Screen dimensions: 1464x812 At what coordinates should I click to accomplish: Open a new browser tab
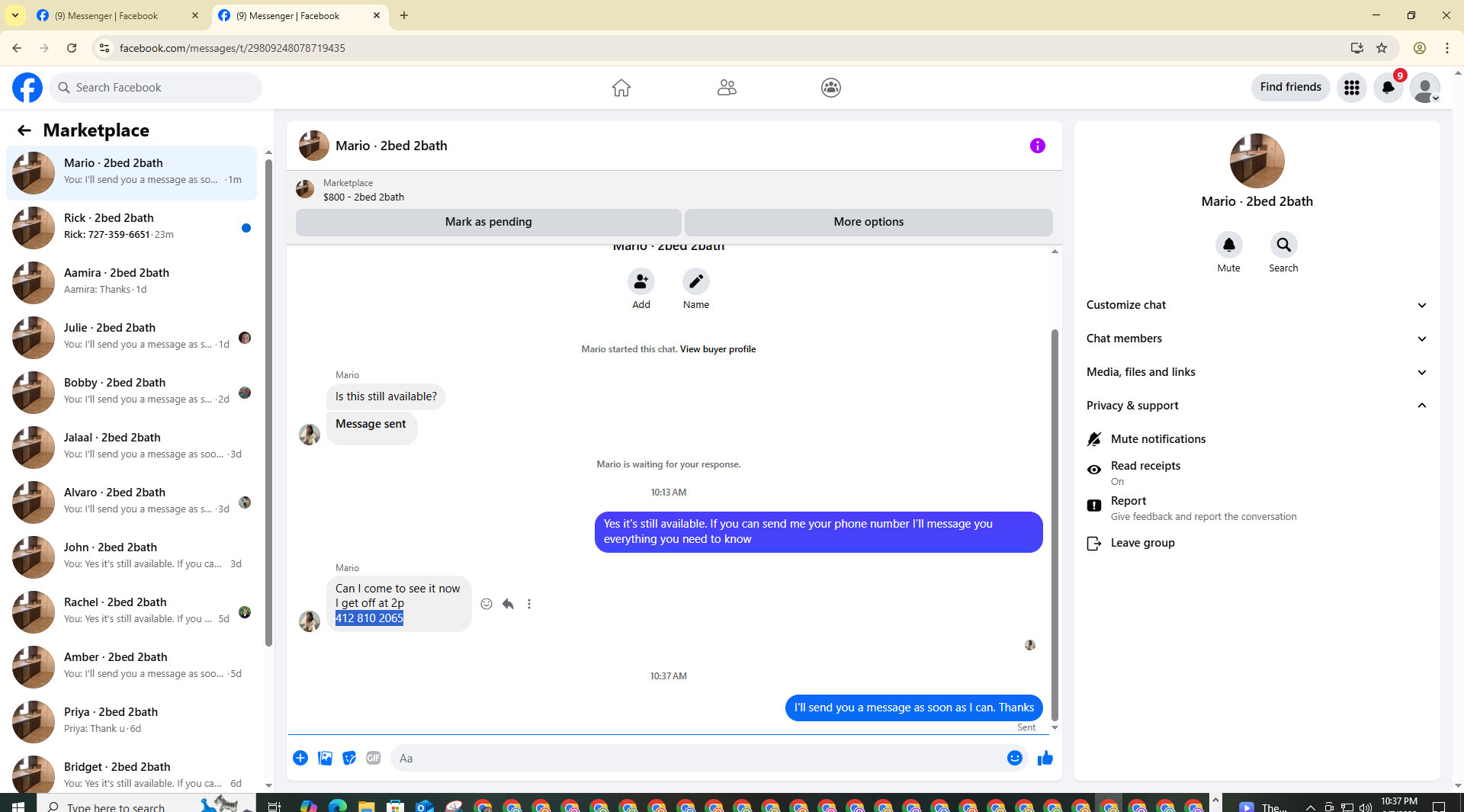pos(404,15)
